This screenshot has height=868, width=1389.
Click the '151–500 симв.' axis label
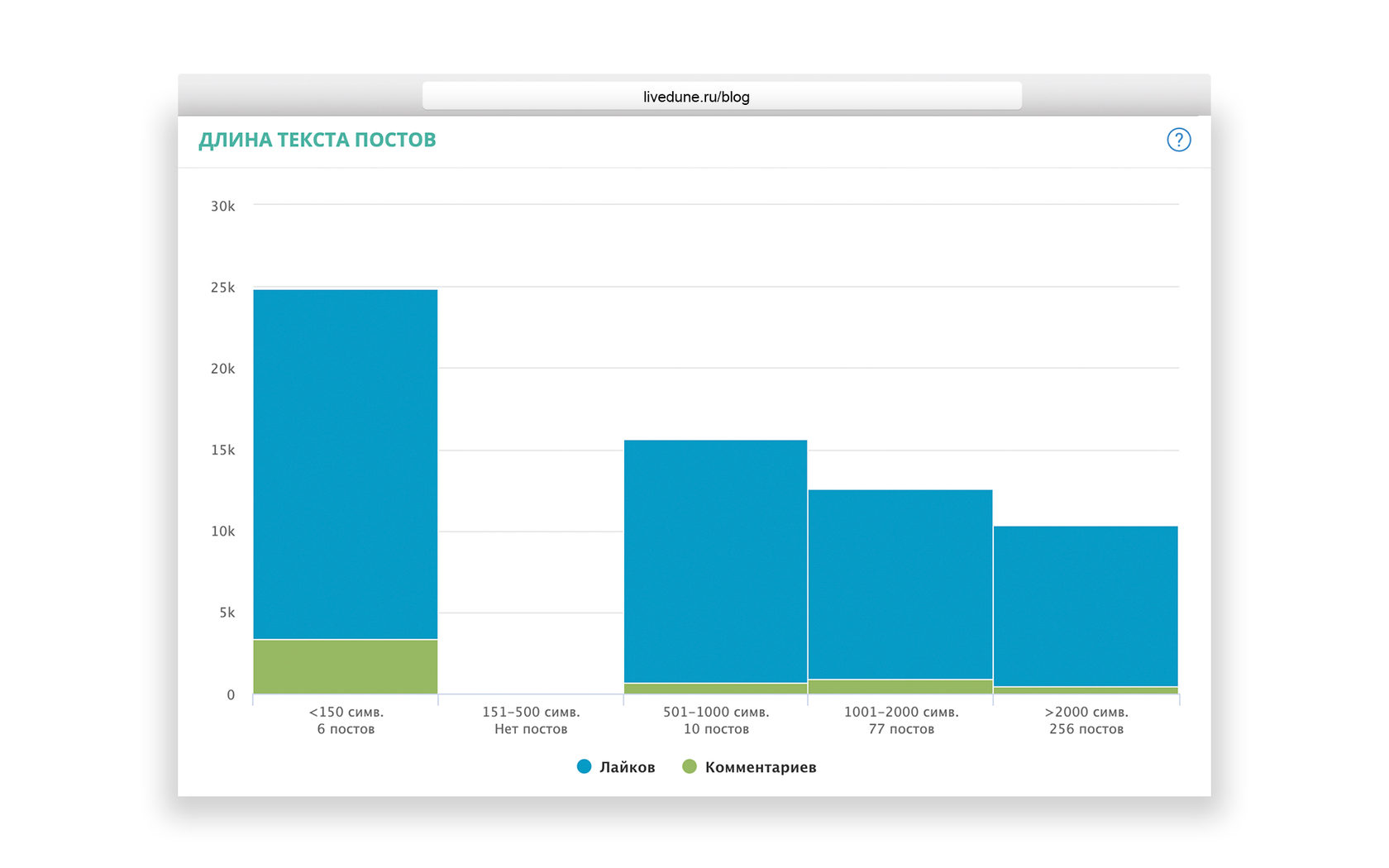(x=531, y=712)
